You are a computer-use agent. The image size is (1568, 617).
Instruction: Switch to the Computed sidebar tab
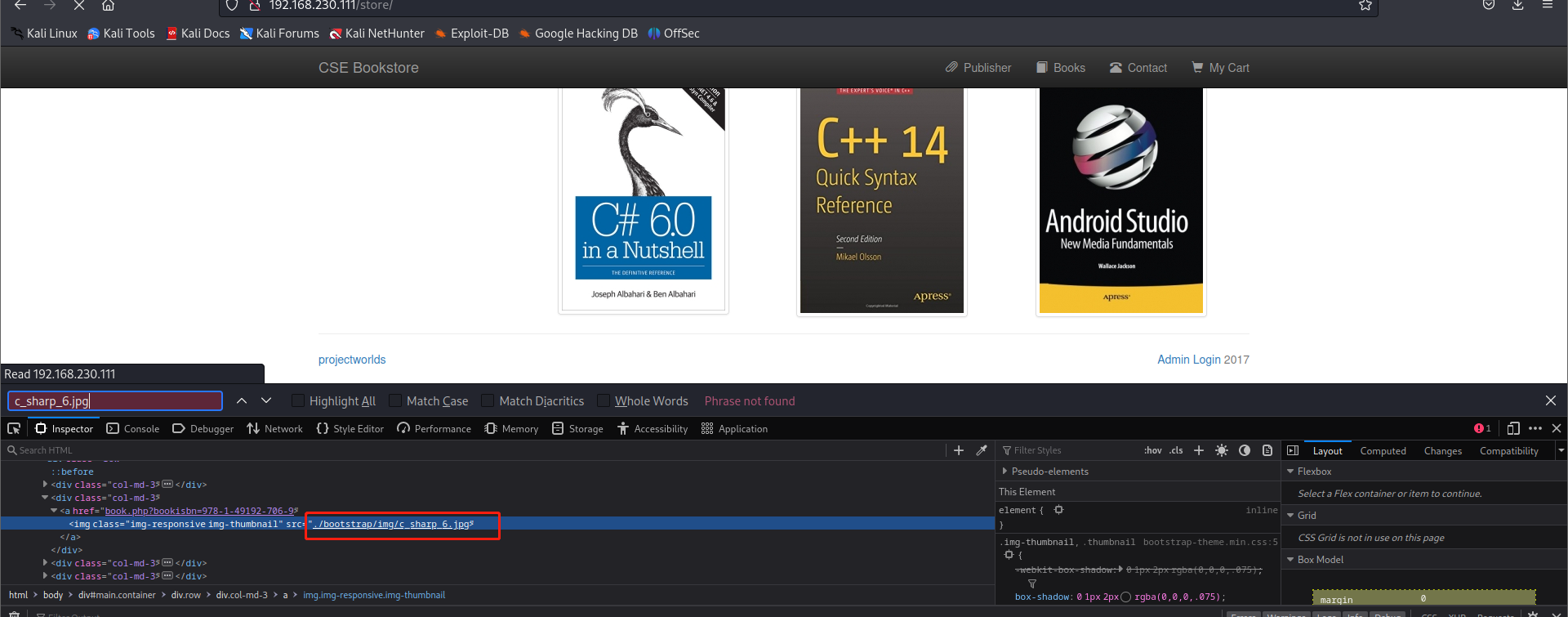1383,450
